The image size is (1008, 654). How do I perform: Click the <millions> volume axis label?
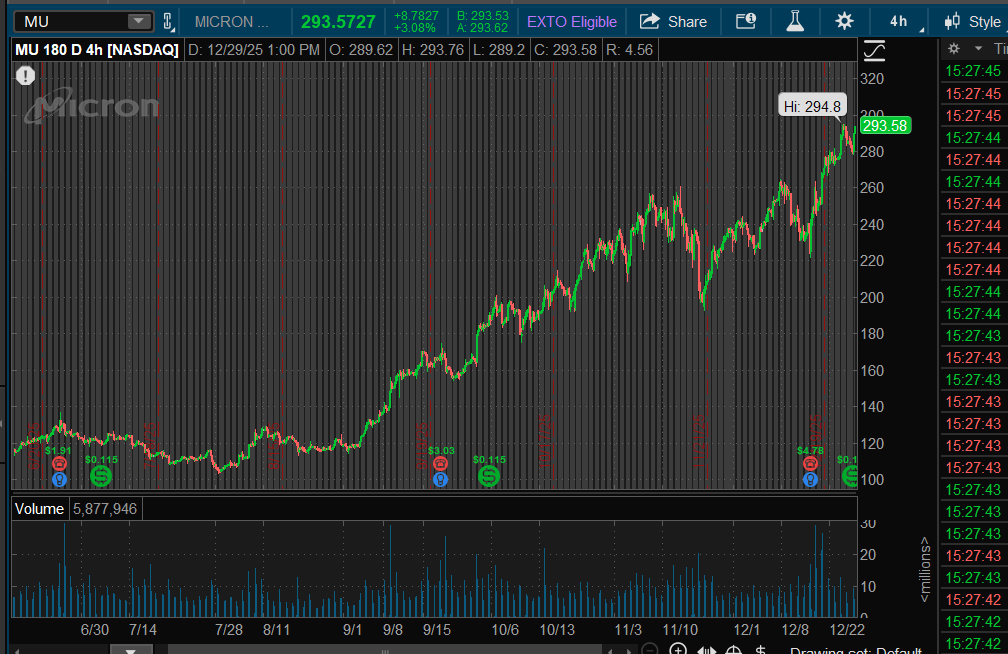924,569
